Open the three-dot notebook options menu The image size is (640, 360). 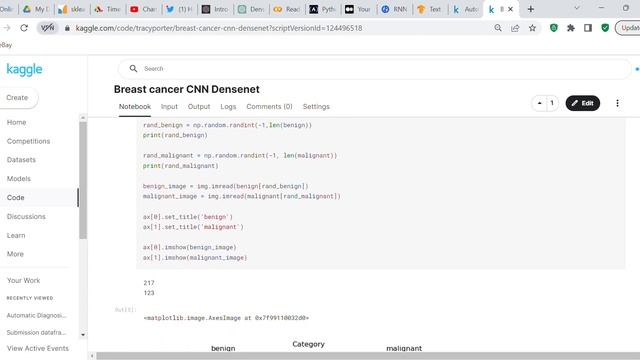point(617,103)
